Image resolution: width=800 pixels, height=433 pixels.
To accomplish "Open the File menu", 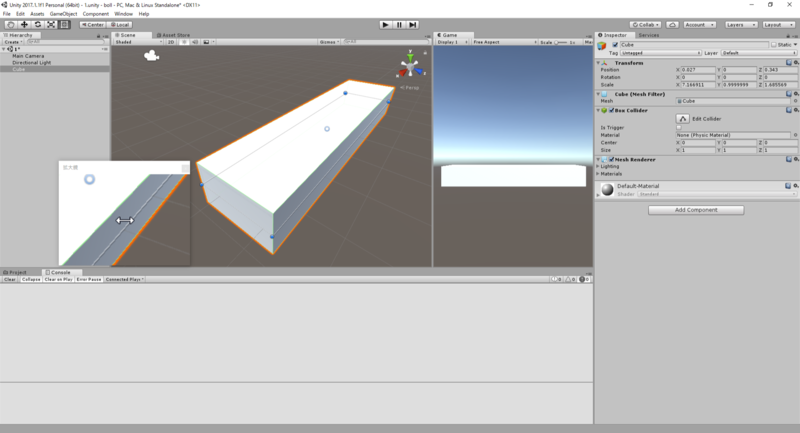I will 7,14.
